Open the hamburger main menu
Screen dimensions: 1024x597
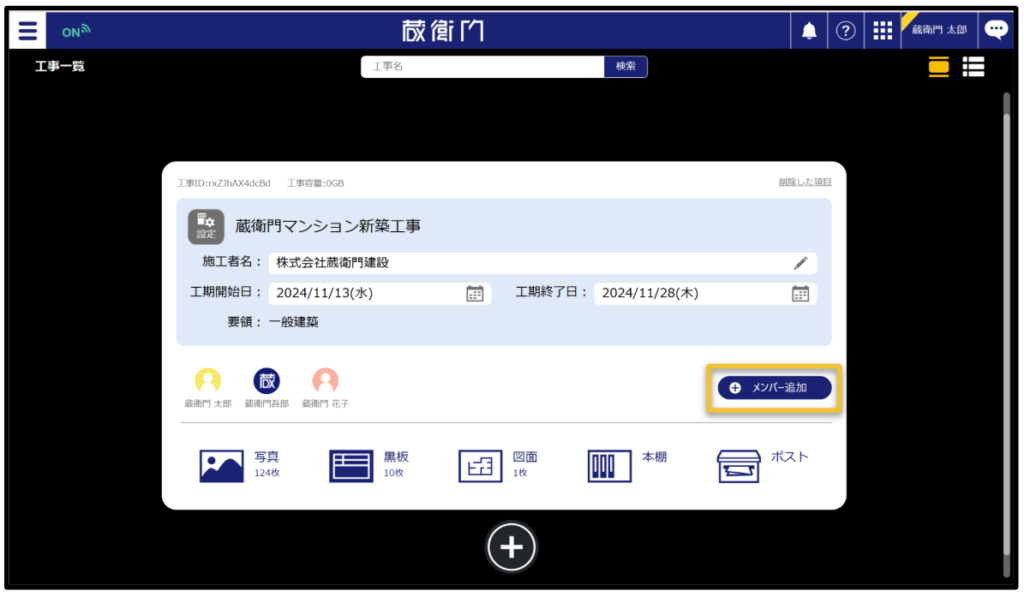27,31
